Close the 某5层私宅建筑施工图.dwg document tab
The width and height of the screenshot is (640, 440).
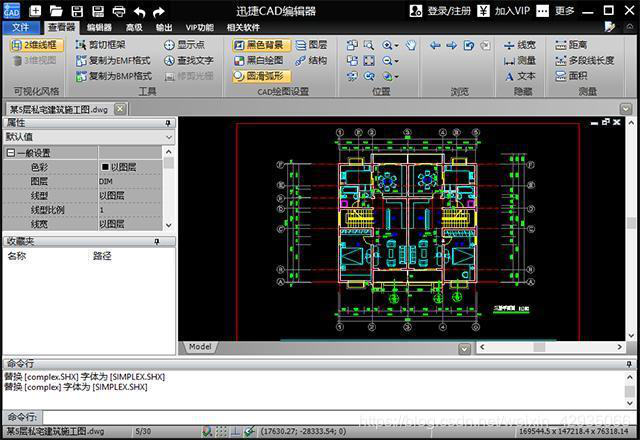(120, 109)
